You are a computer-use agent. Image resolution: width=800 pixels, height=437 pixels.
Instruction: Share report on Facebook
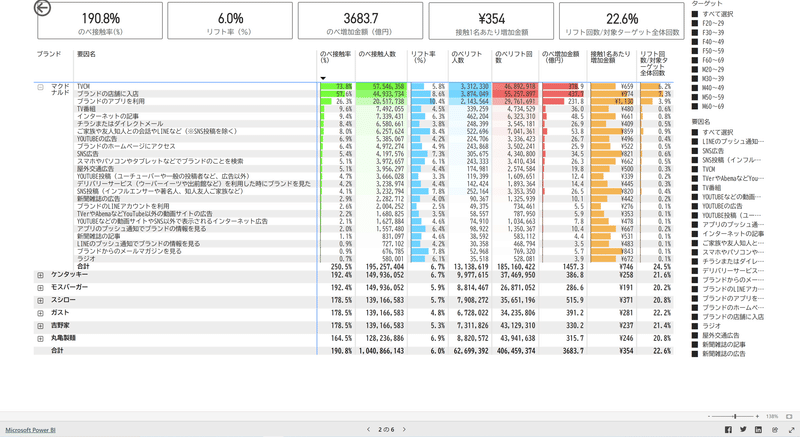pos(728,430)
